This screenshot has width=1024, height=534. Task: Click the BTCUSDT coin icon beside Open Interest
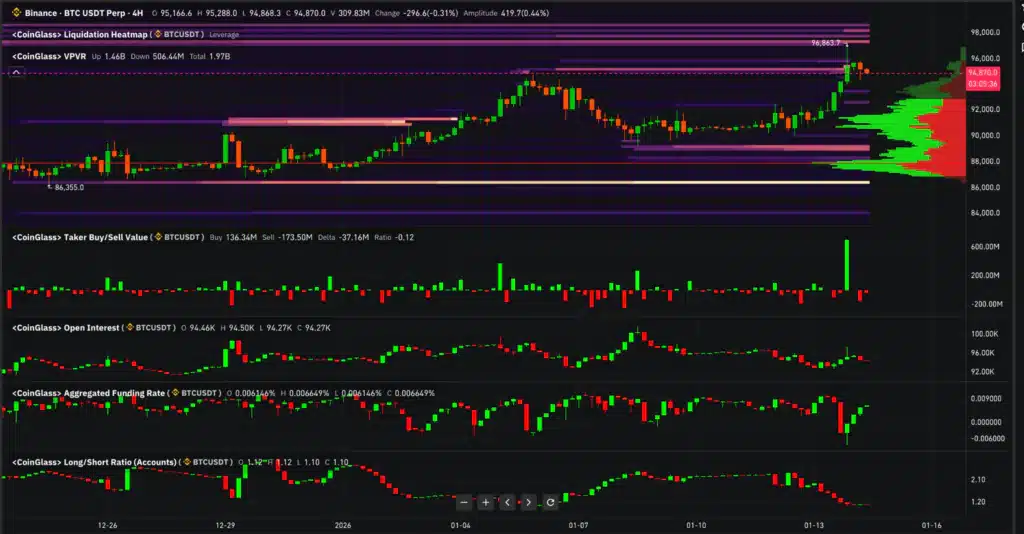click(129, 327)
